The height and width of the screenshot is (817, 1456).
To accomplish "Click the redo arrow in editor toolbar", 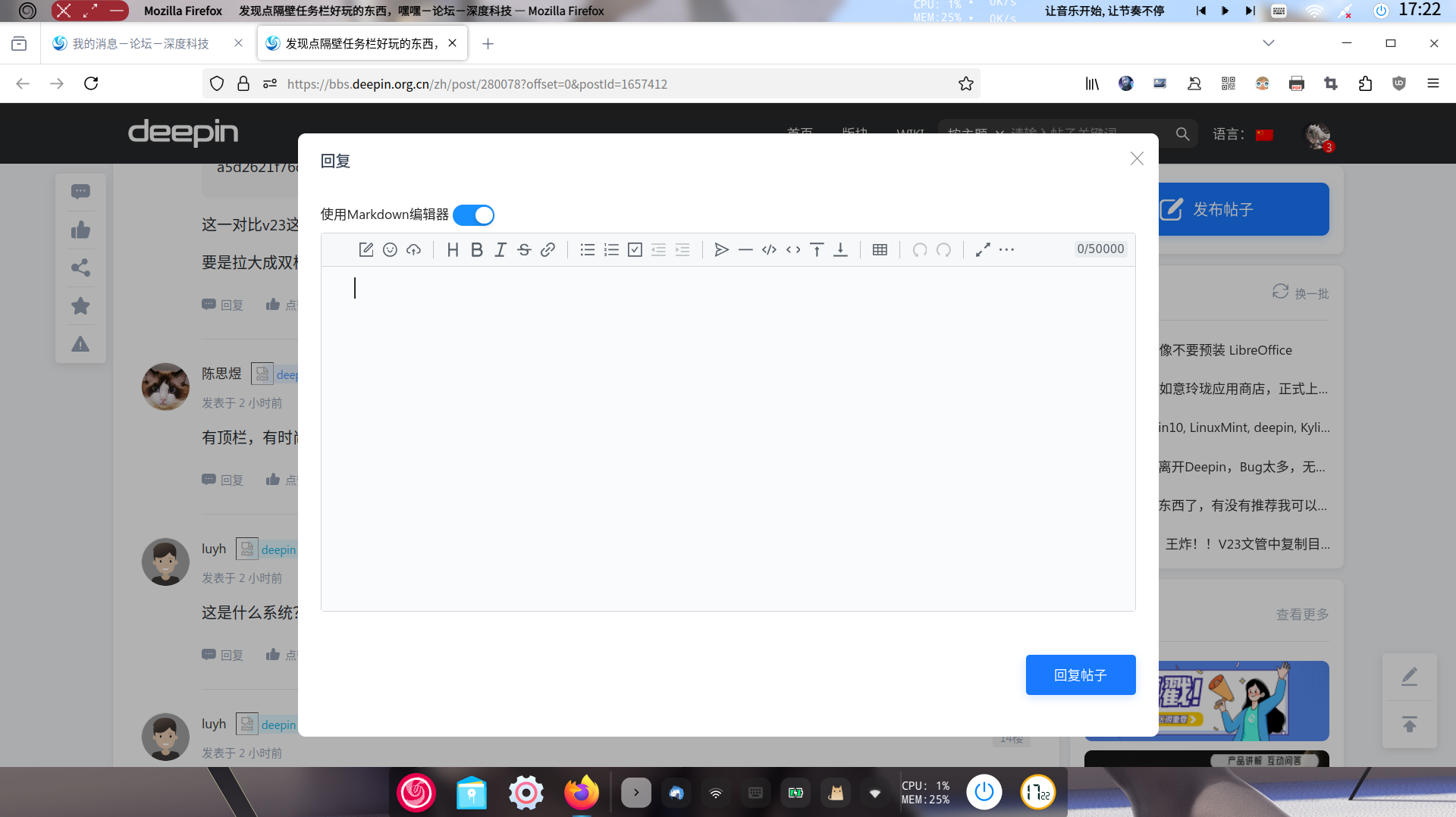I will 943,250.
